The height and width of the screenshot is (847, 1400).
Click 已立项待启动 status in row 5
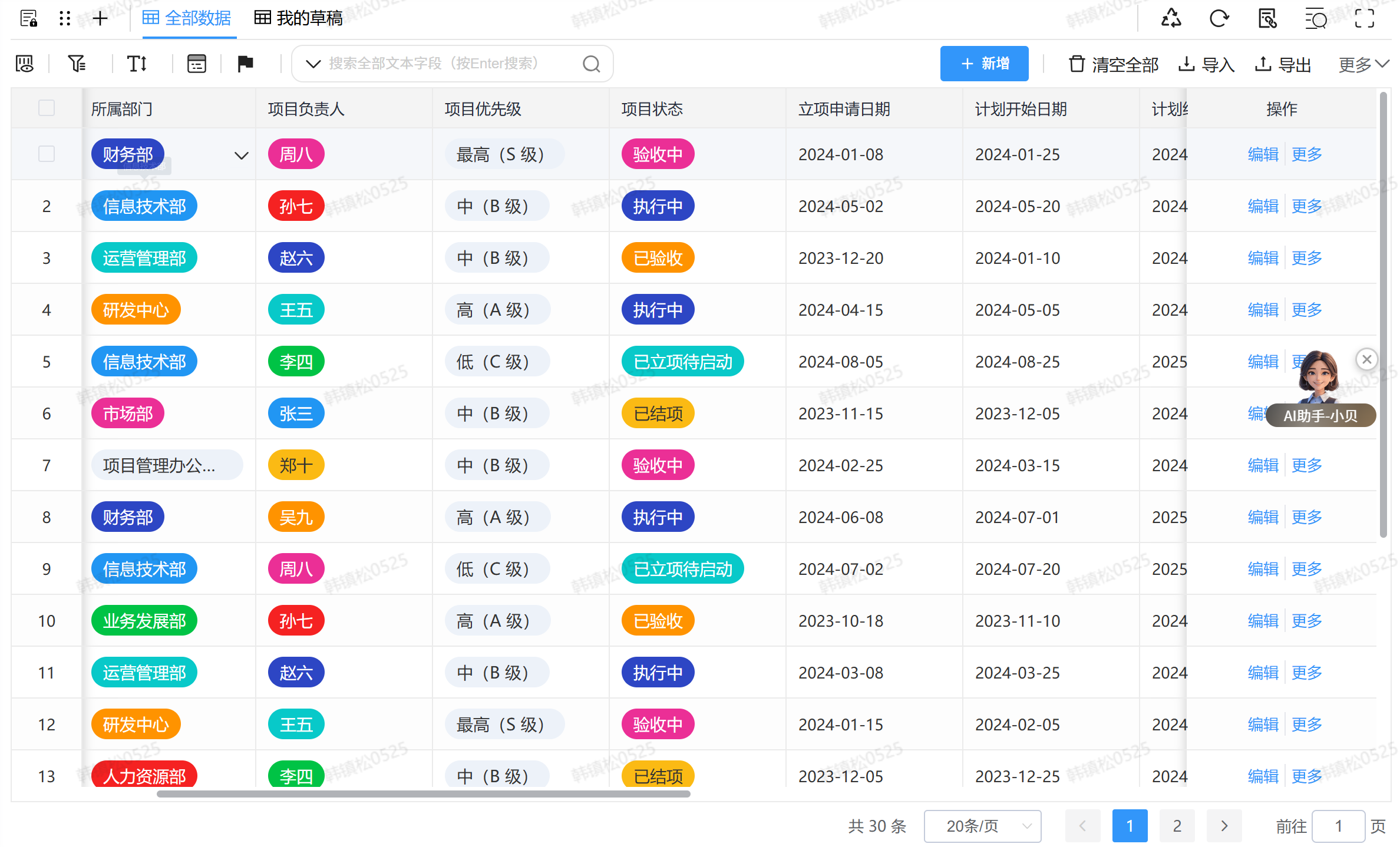[x=682, y=362]
